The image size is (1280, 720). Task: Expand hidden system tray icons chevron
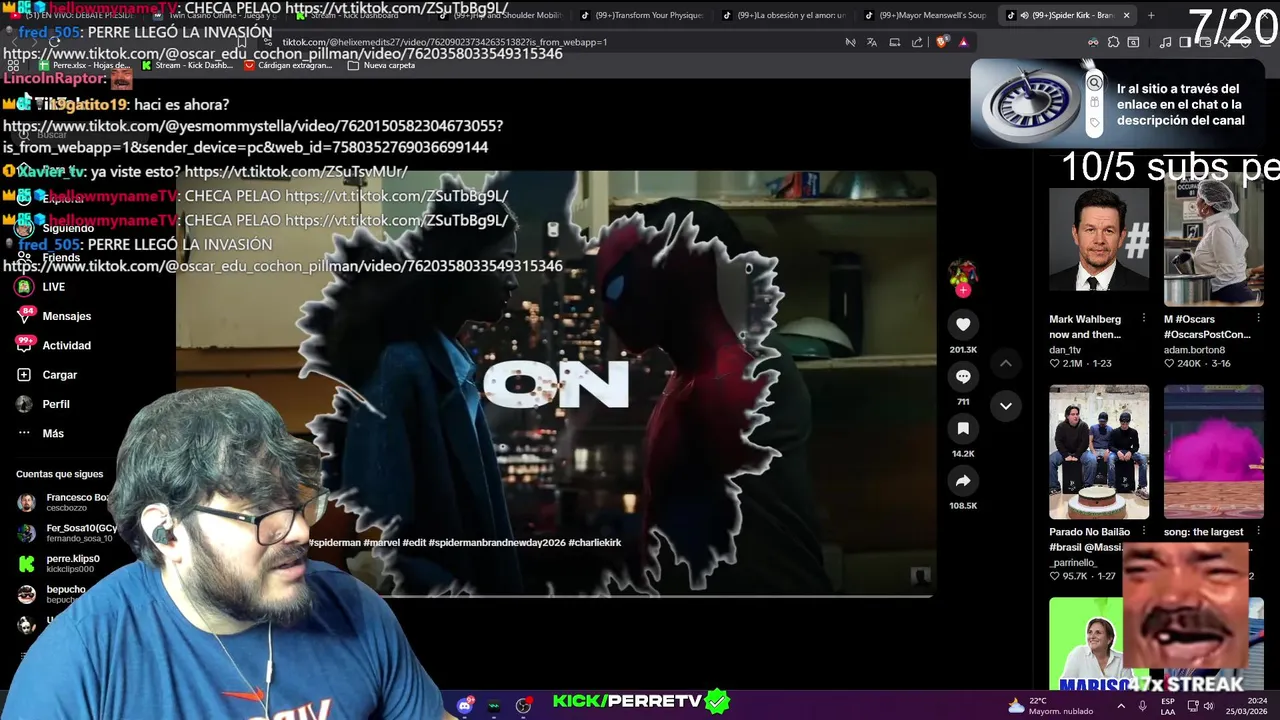[1120, 706]
